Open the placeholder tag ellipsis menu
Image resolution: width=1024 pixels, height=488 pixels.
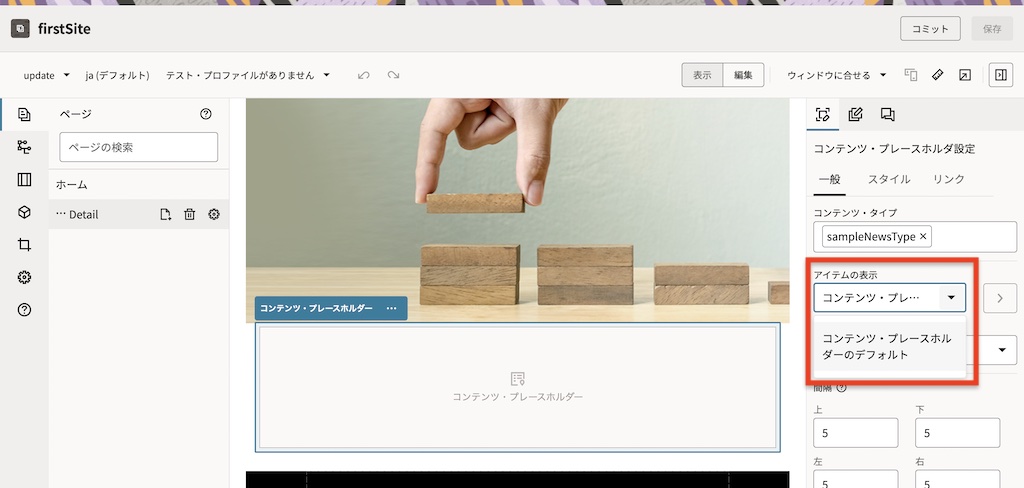tap(391, 308)
